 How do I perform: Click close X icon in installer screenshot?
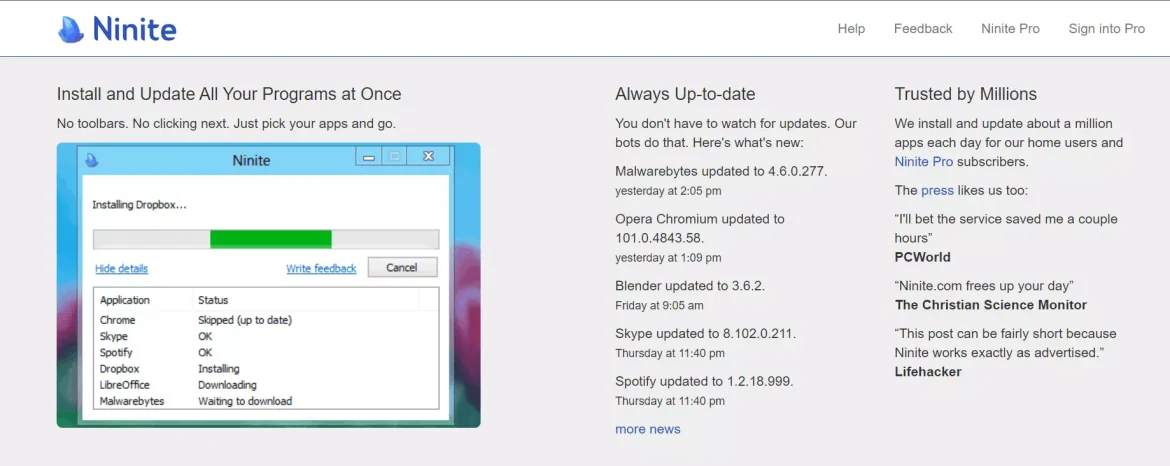[x=428, y=157]
